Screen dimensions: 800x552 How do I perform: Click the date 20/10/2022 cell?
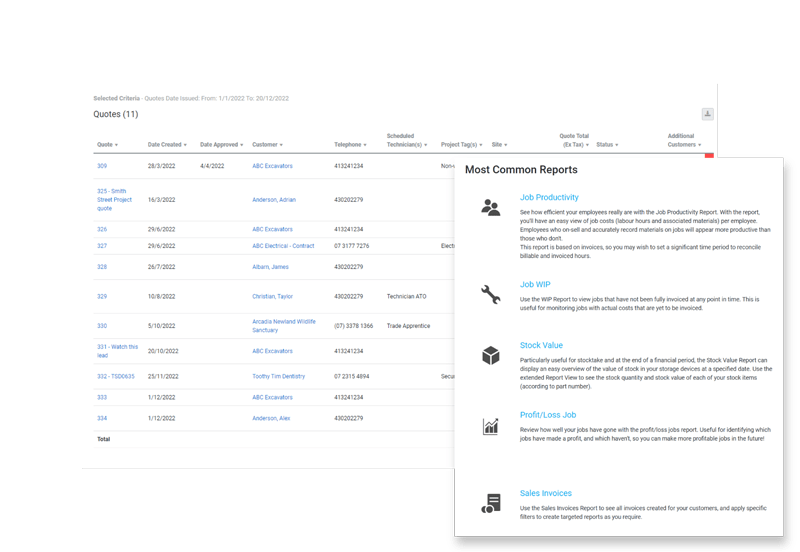163,351
